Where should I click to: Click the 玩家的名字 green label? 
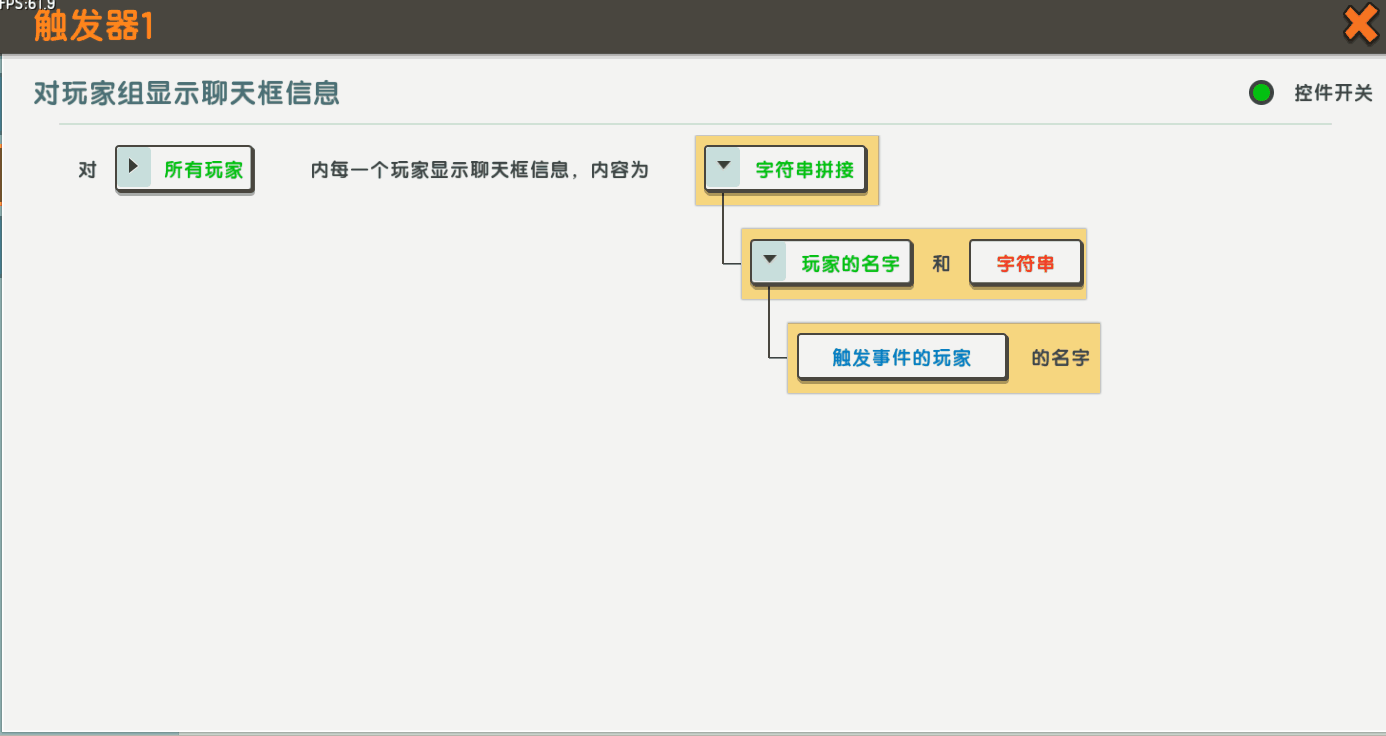tap(850, 264)
